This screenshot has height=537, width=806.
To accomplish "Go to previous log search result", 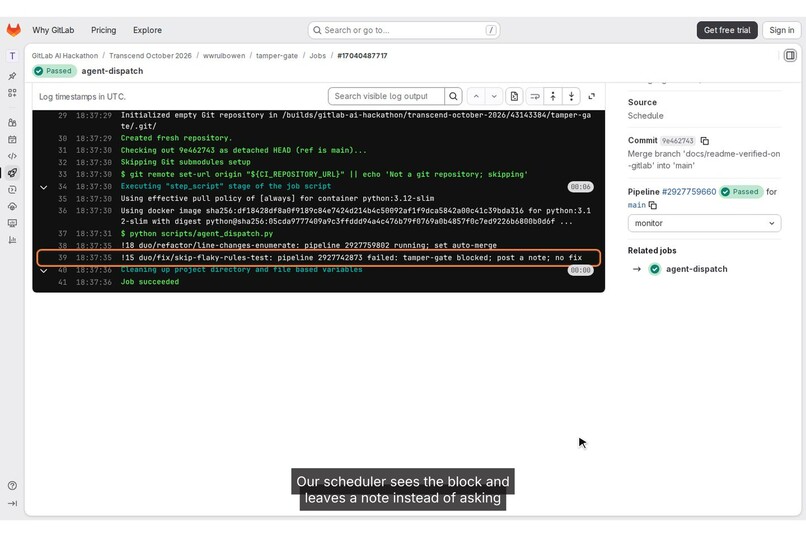I will 476,96.
